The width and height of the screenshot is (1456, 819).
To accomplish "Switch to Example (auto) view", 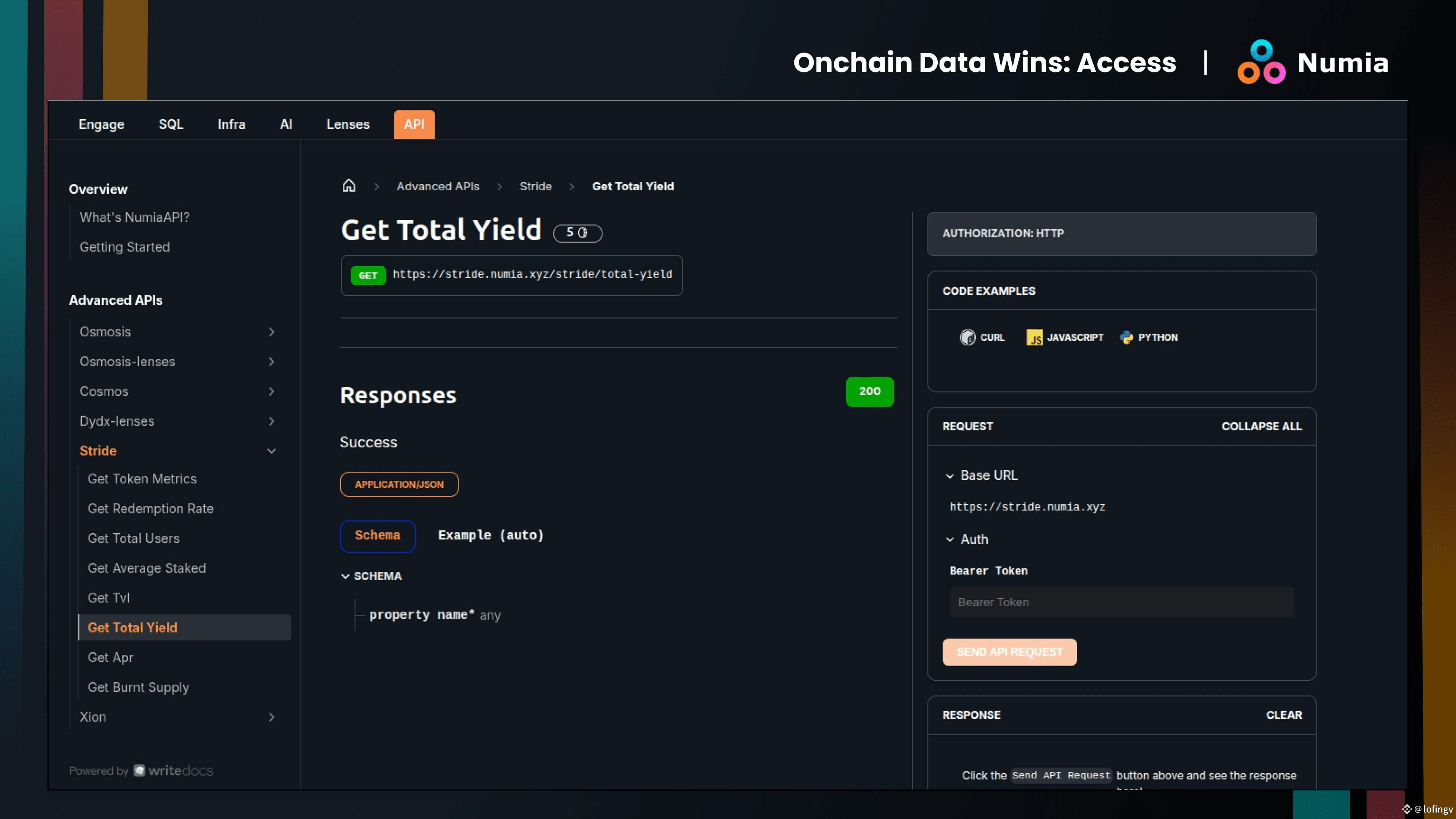I will point(491,535).
